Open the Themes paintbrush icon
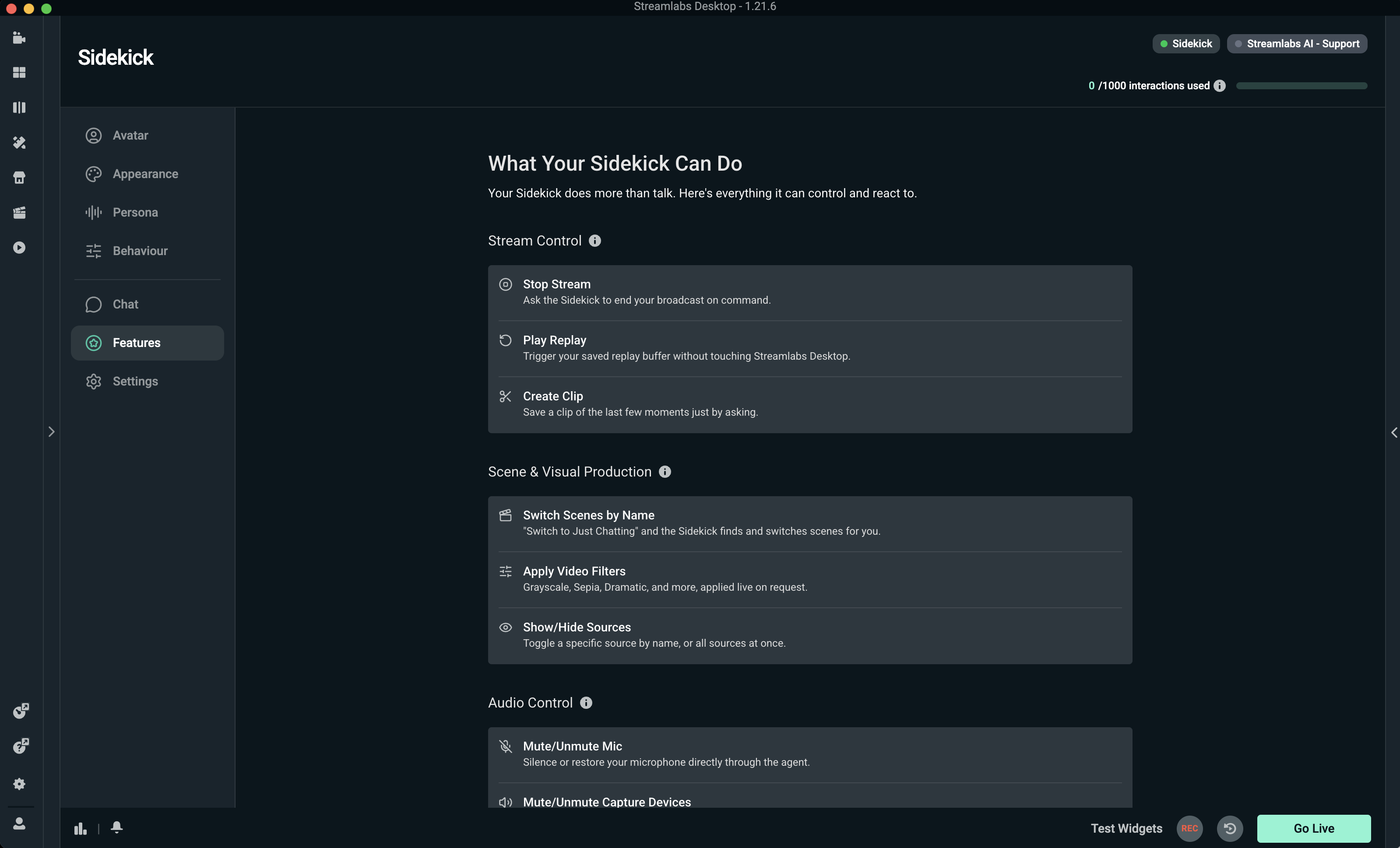Viewport: 1400px width, 848px height. click(19, 143)
